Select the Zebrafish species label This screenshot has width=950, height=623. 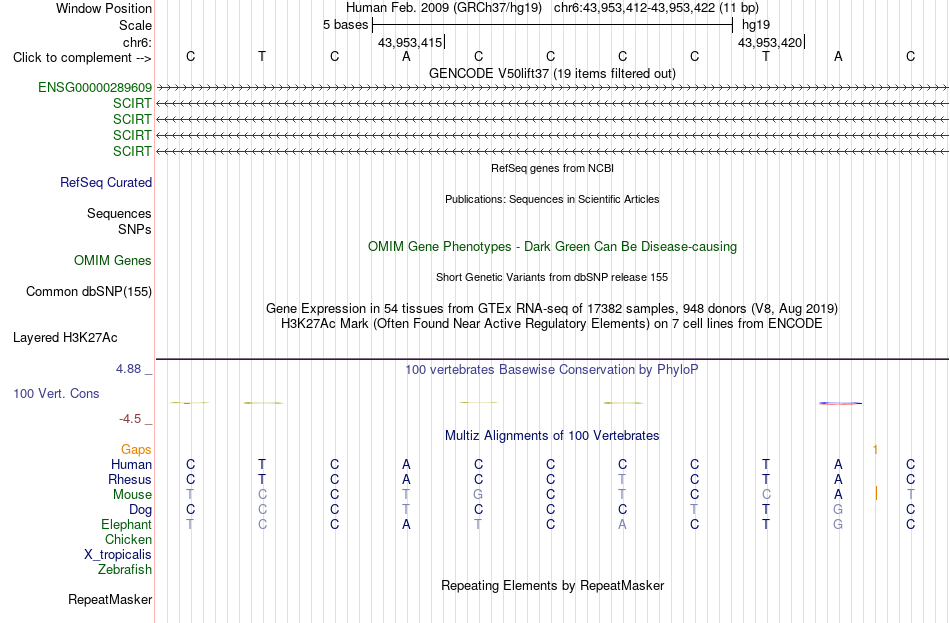pyautogui.click(x=125, y=570)
